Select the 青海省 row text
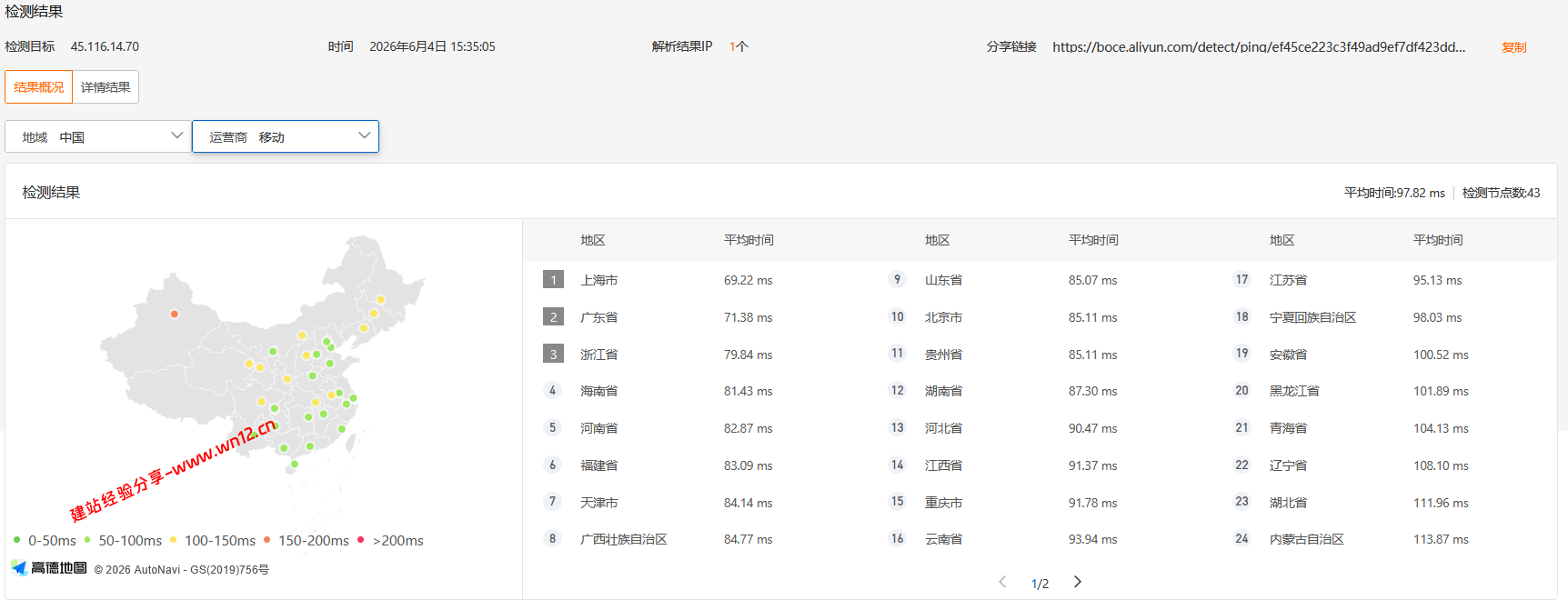 (x=1289, y=428)
